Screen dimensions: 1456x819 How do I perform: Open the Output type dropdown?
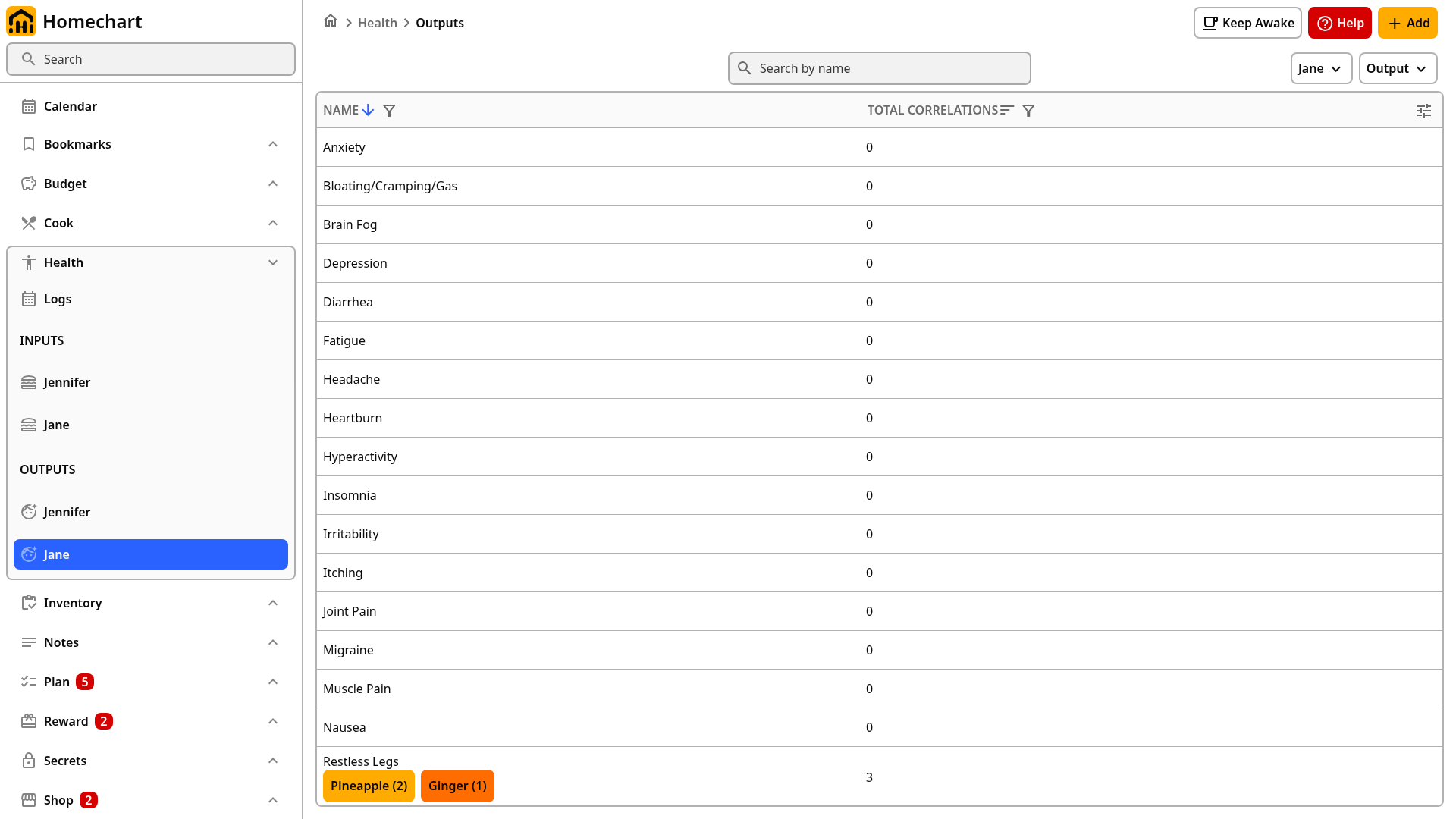tap(1398, 68)
